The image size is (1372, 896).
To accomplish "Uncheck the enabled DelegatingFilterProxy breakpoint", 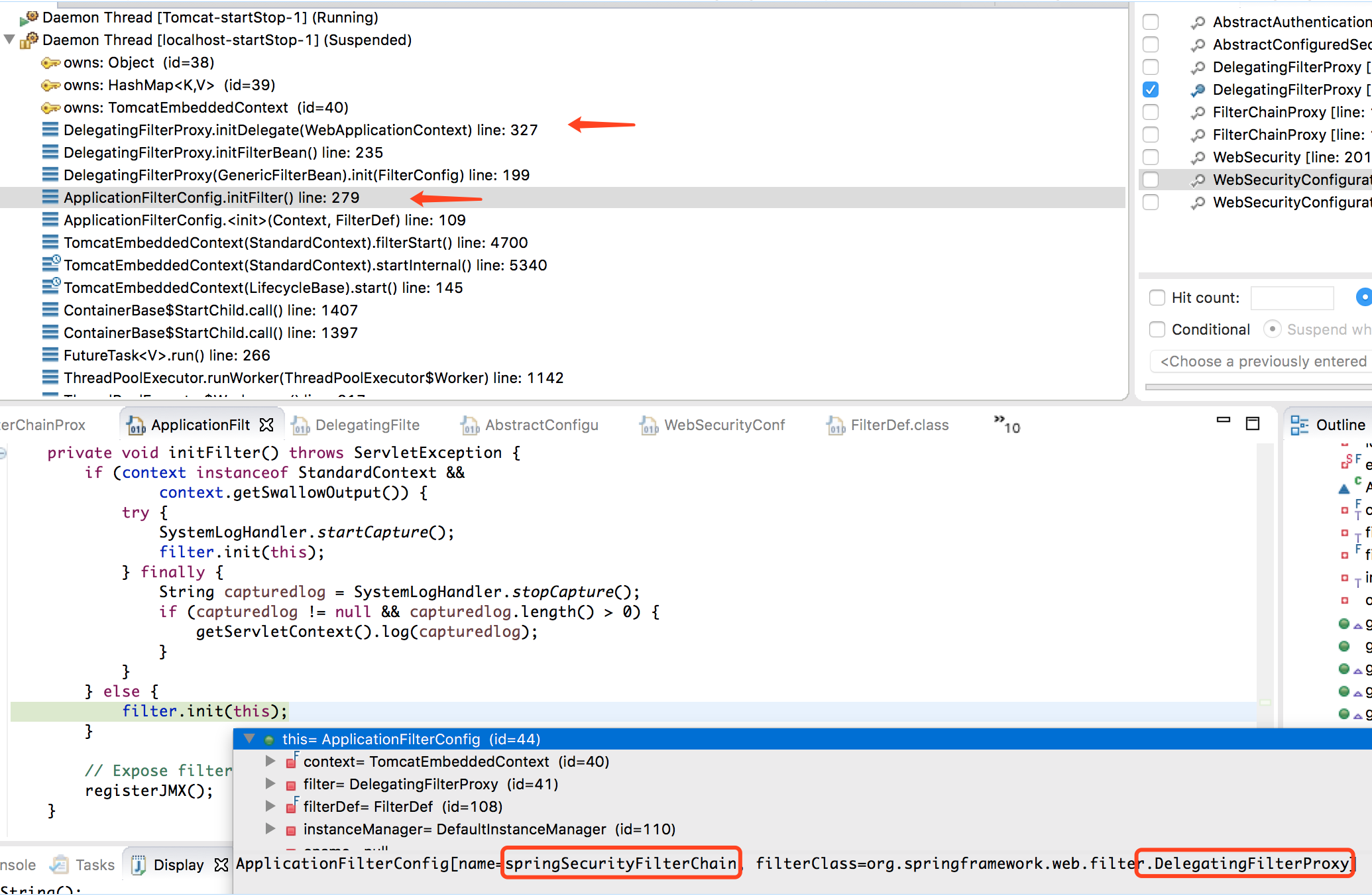I will click(1151, 89).
